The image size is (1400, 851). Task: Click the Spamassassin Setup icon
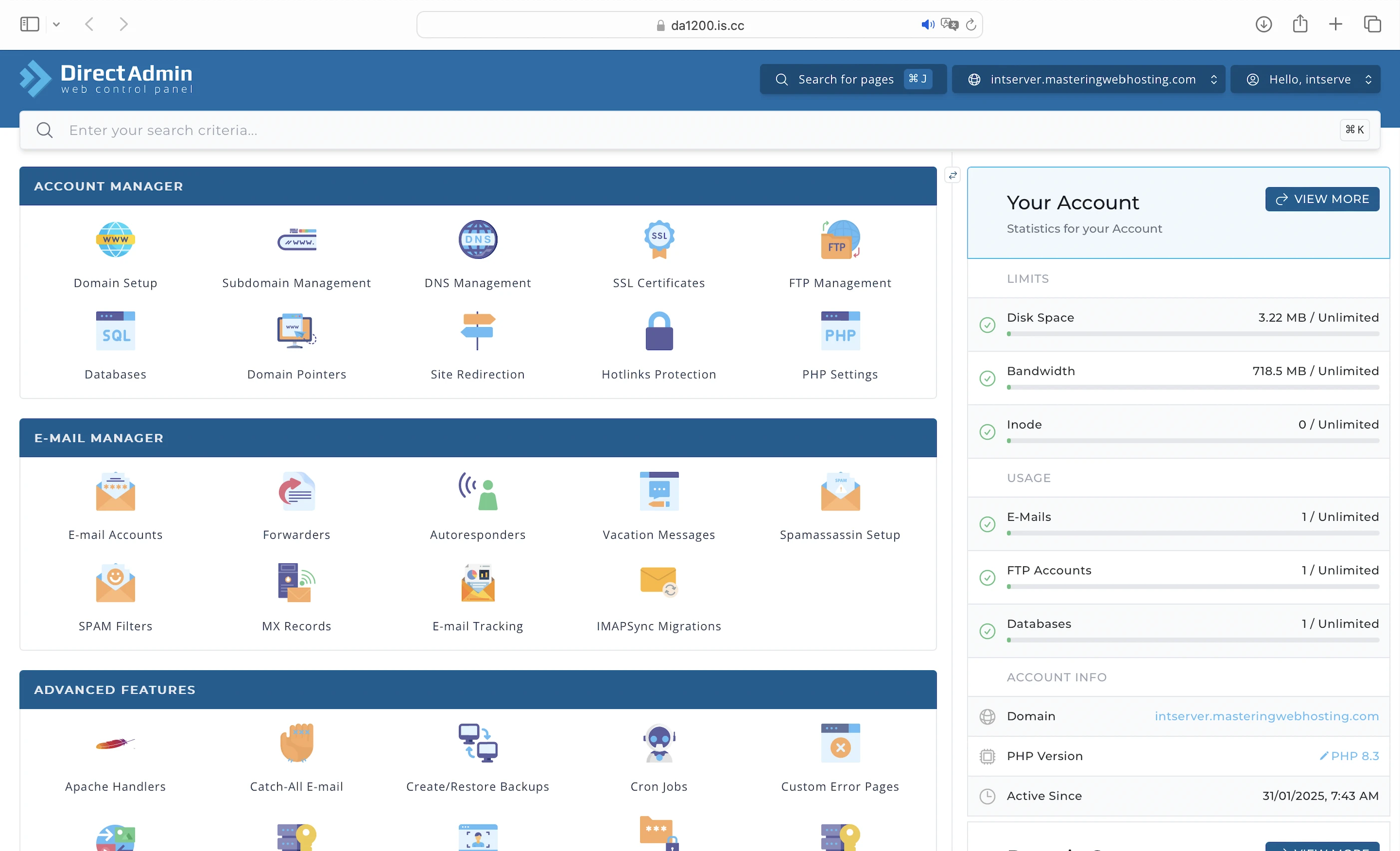[x=839, y=492]
